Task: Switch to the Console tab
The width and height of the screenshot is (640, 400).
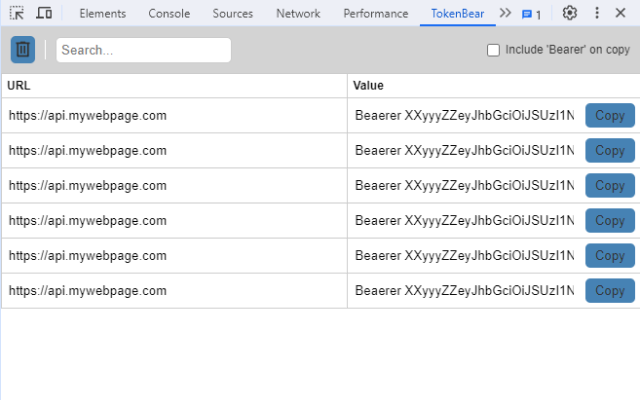Action: (169, 14)
